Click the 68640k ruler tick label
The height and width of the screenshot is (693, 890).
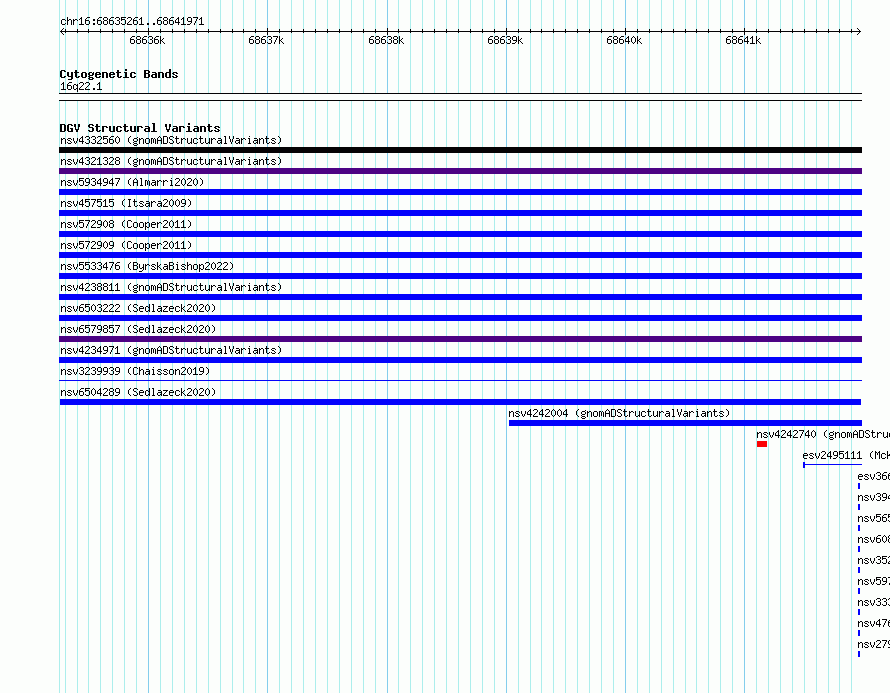624,40
